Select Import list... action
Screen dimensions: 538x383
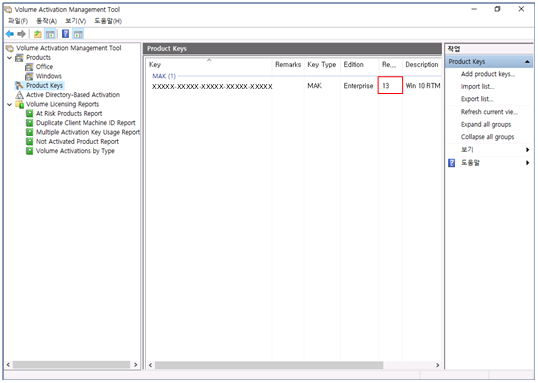(477, 87)
